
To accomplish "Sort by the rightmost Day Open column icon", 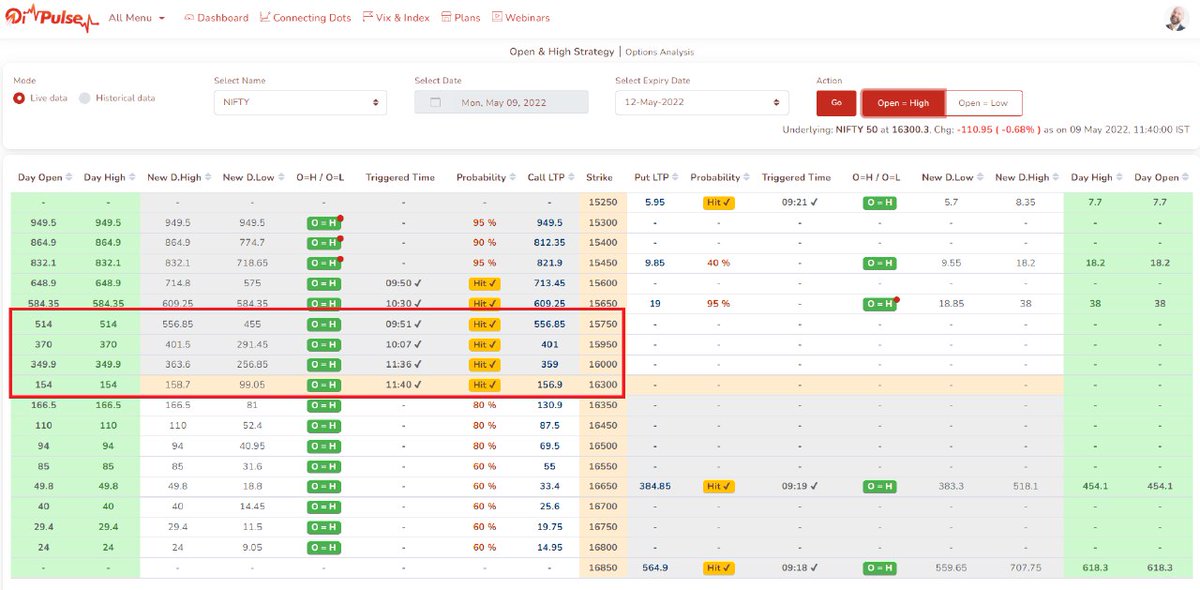I will [x=1186, y=178].
